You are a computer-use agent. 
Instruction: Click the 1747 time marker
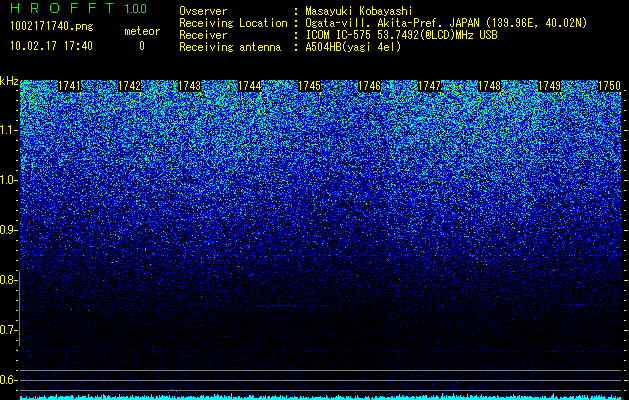tap(430, 86)
